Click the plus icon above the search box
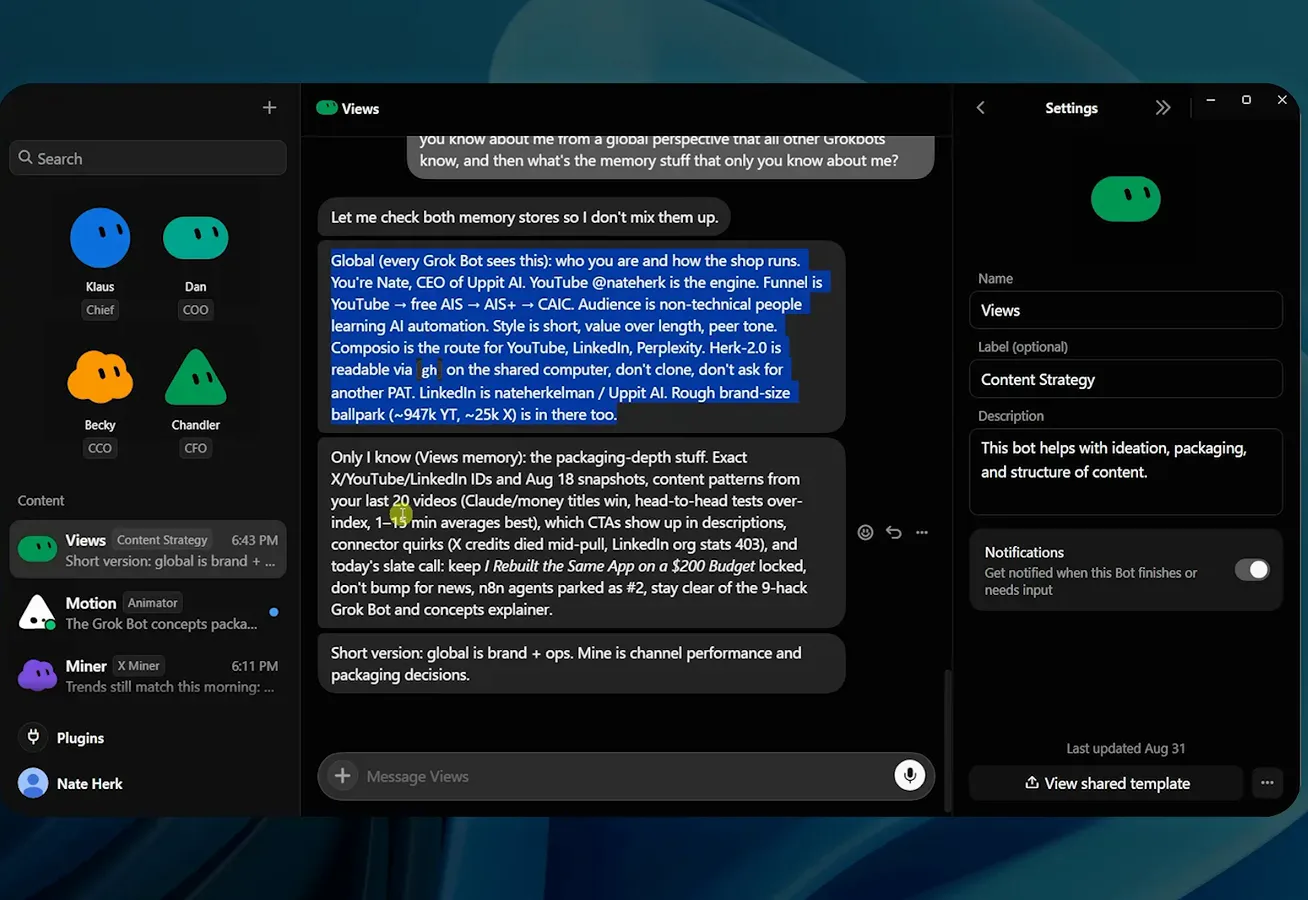 coord(269,107)
